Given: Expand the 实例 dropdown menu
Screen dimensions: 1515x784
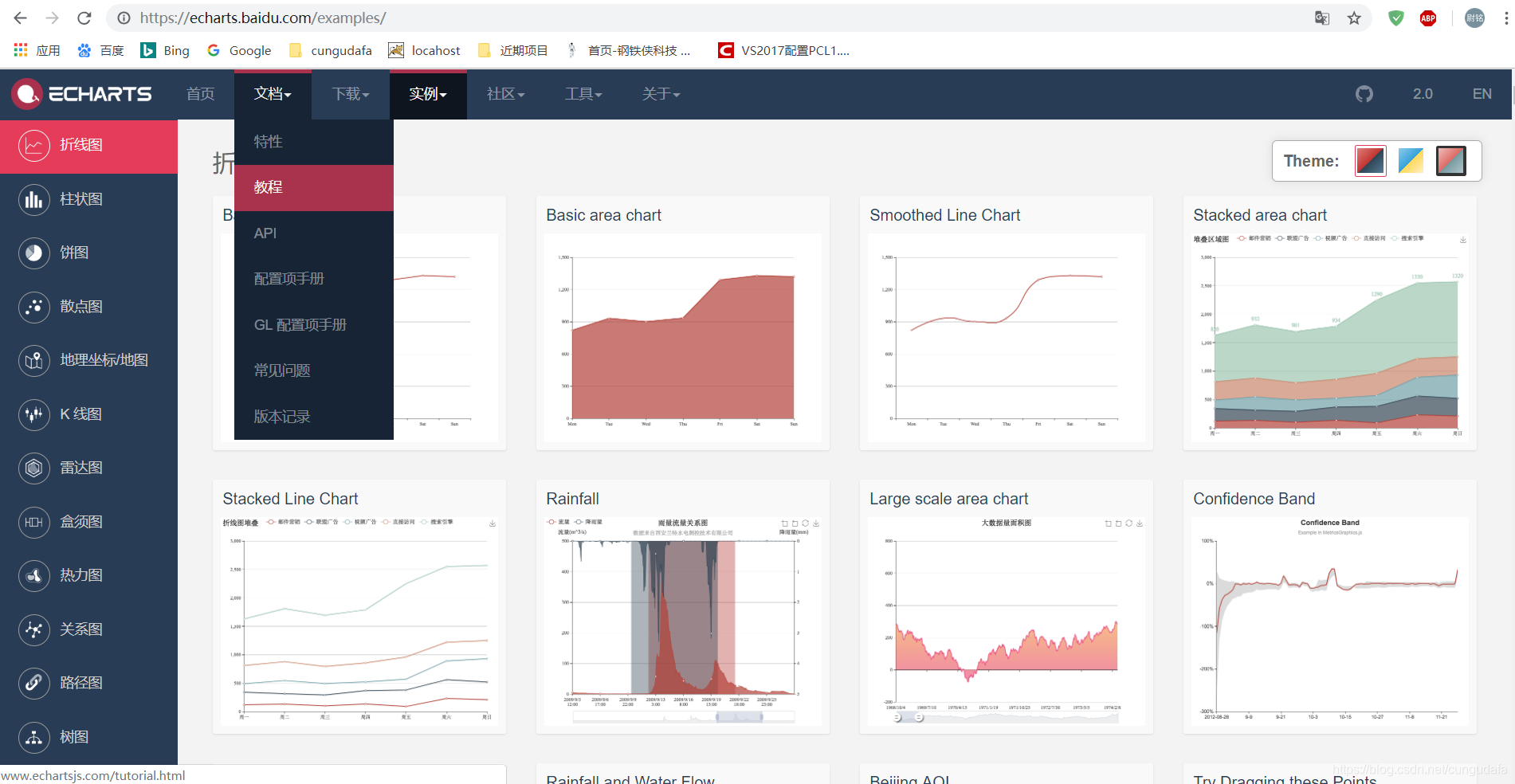Looking at the screenshot, I should (x=428, y=94).
